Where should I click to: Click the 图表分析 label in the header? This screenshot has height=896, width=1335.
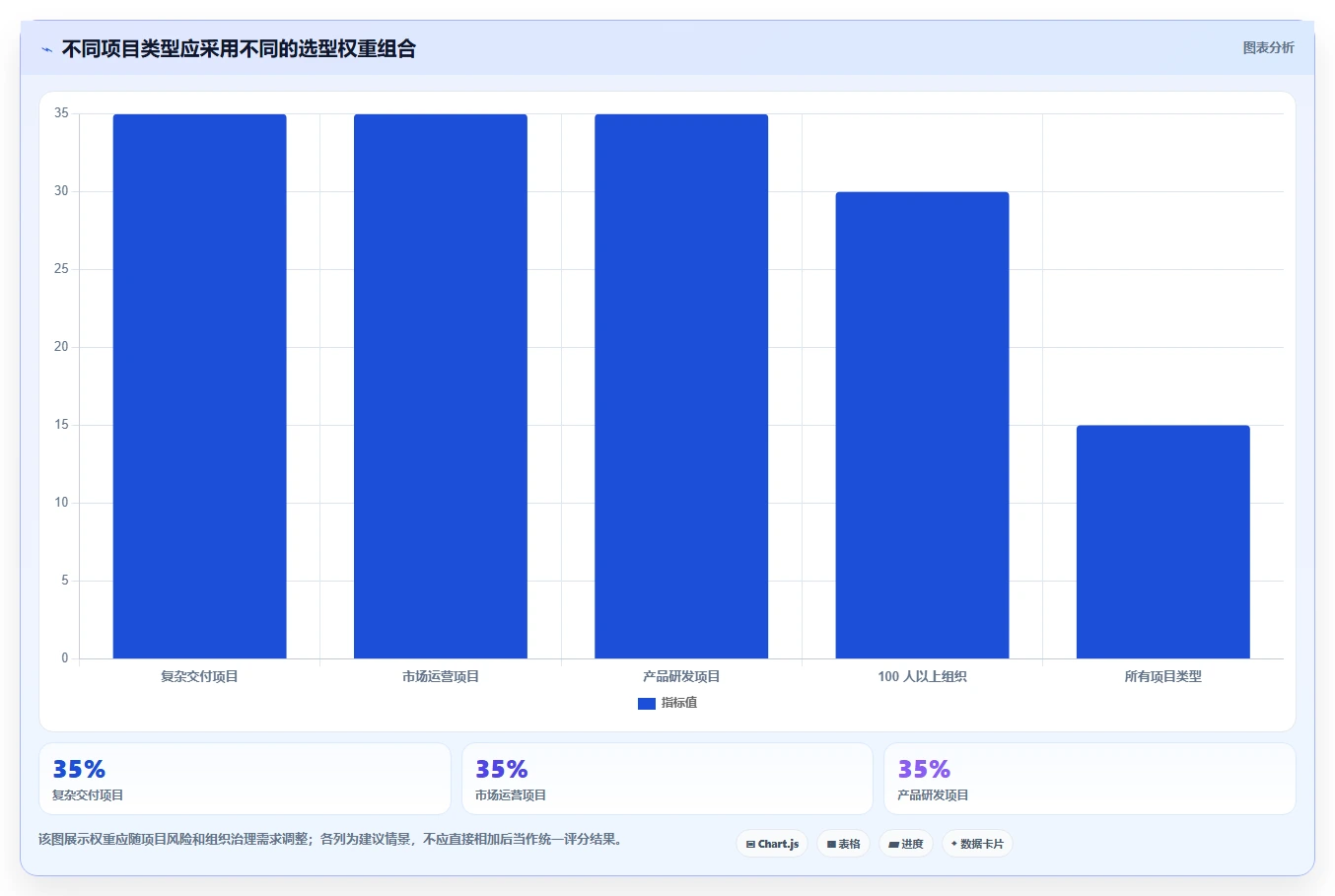1268,47
